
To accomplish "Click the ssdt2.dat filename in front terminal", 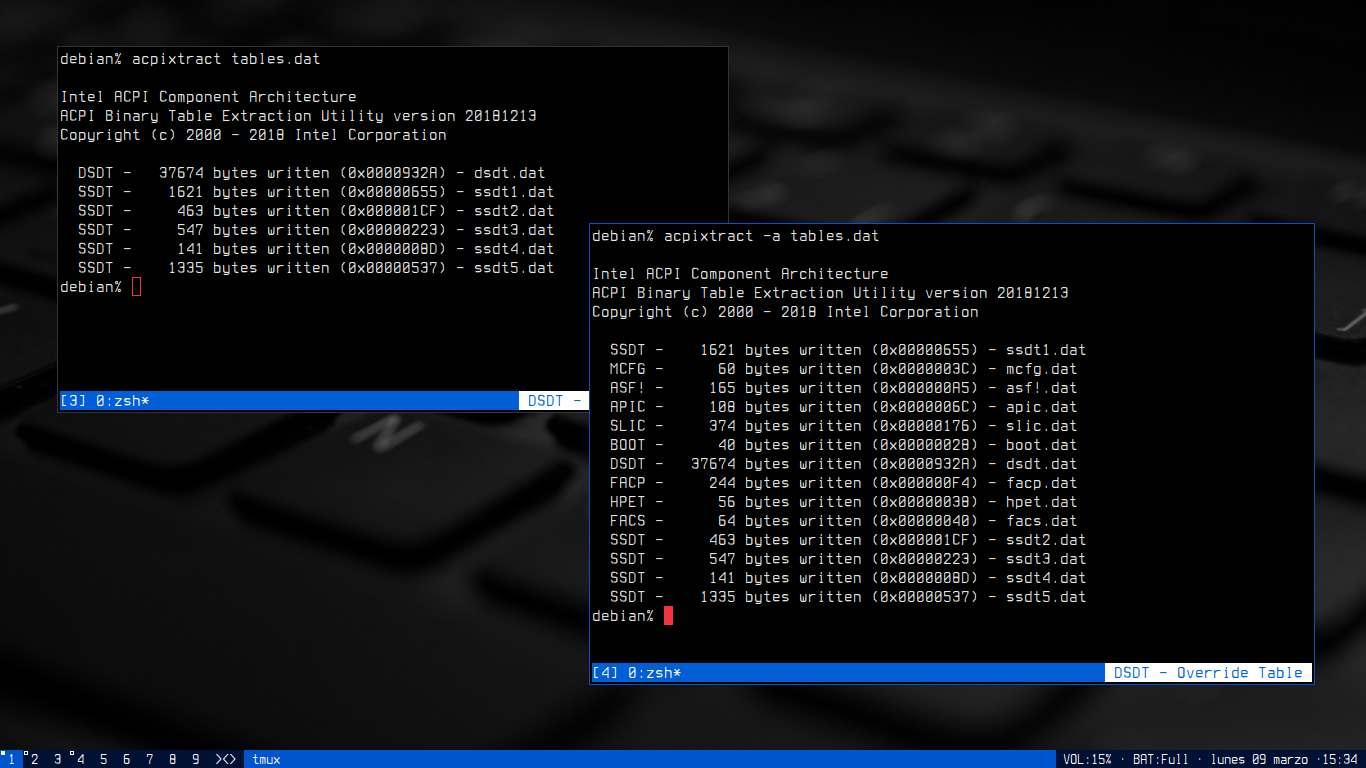I will click(1046, 540).
